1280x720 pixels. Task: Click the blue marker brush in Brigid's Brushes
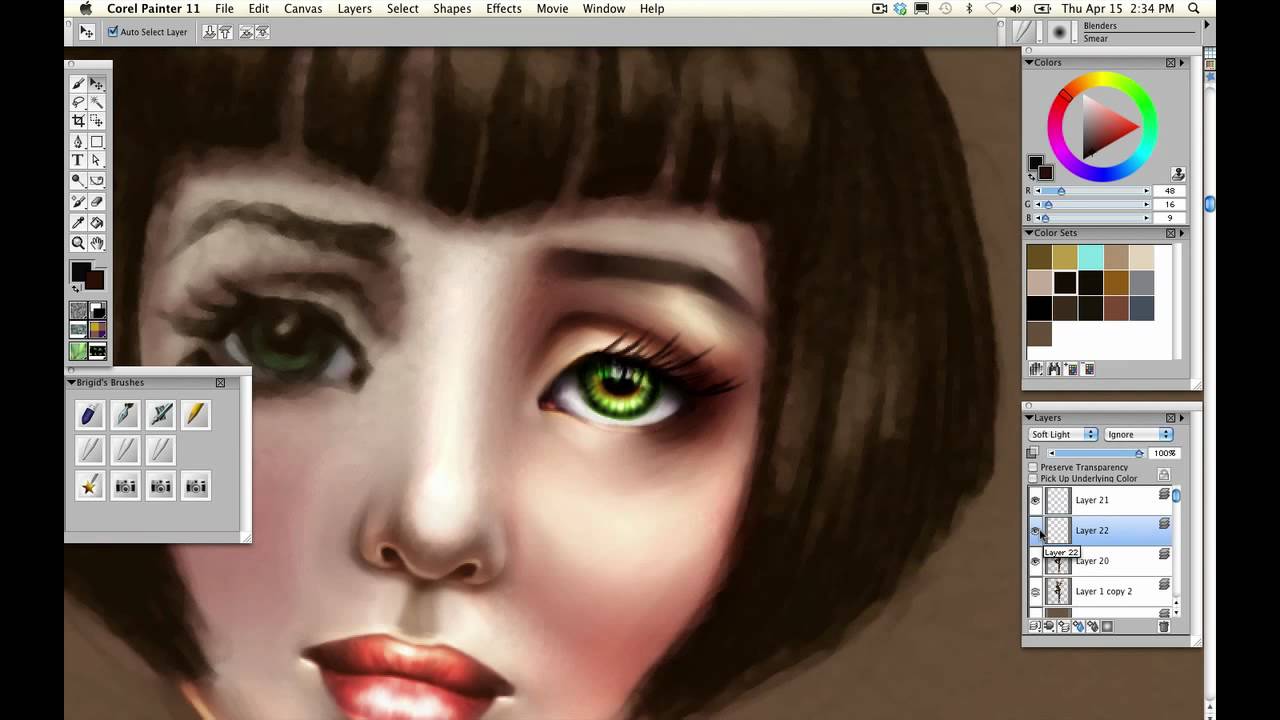[90, 413]
